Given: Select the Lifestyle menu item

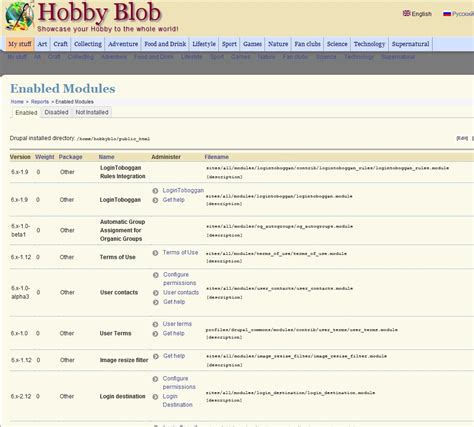Looking at the screenshot, I should pos(204,44).
